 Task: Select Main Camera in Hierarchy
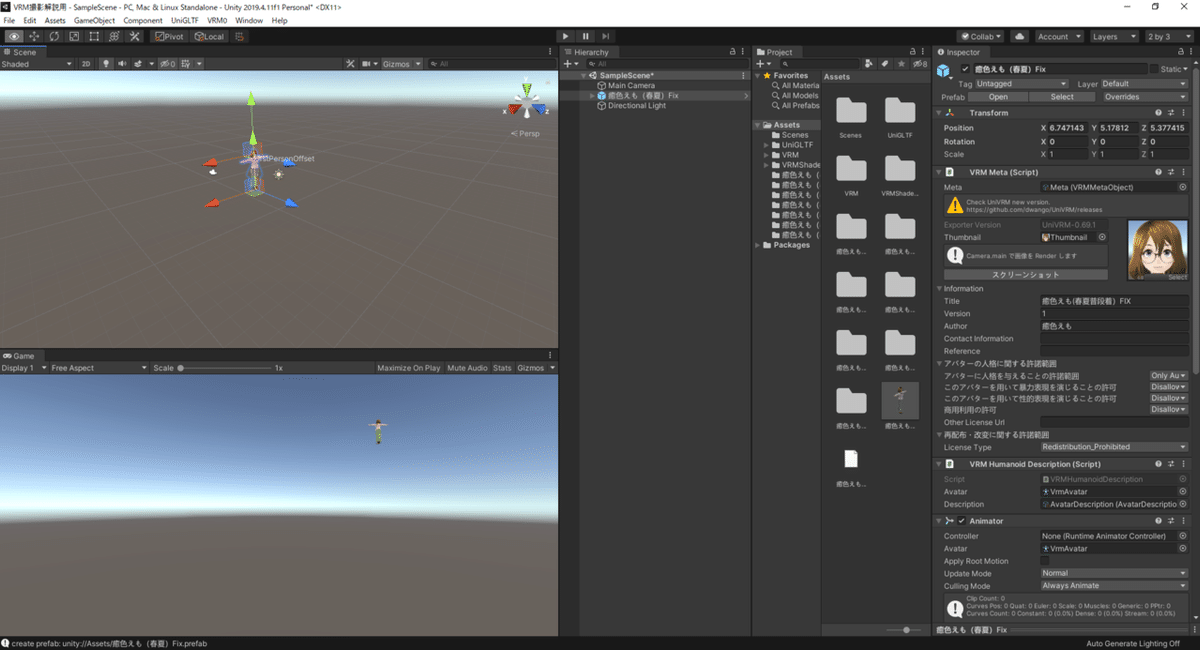(x=631, y=86)
